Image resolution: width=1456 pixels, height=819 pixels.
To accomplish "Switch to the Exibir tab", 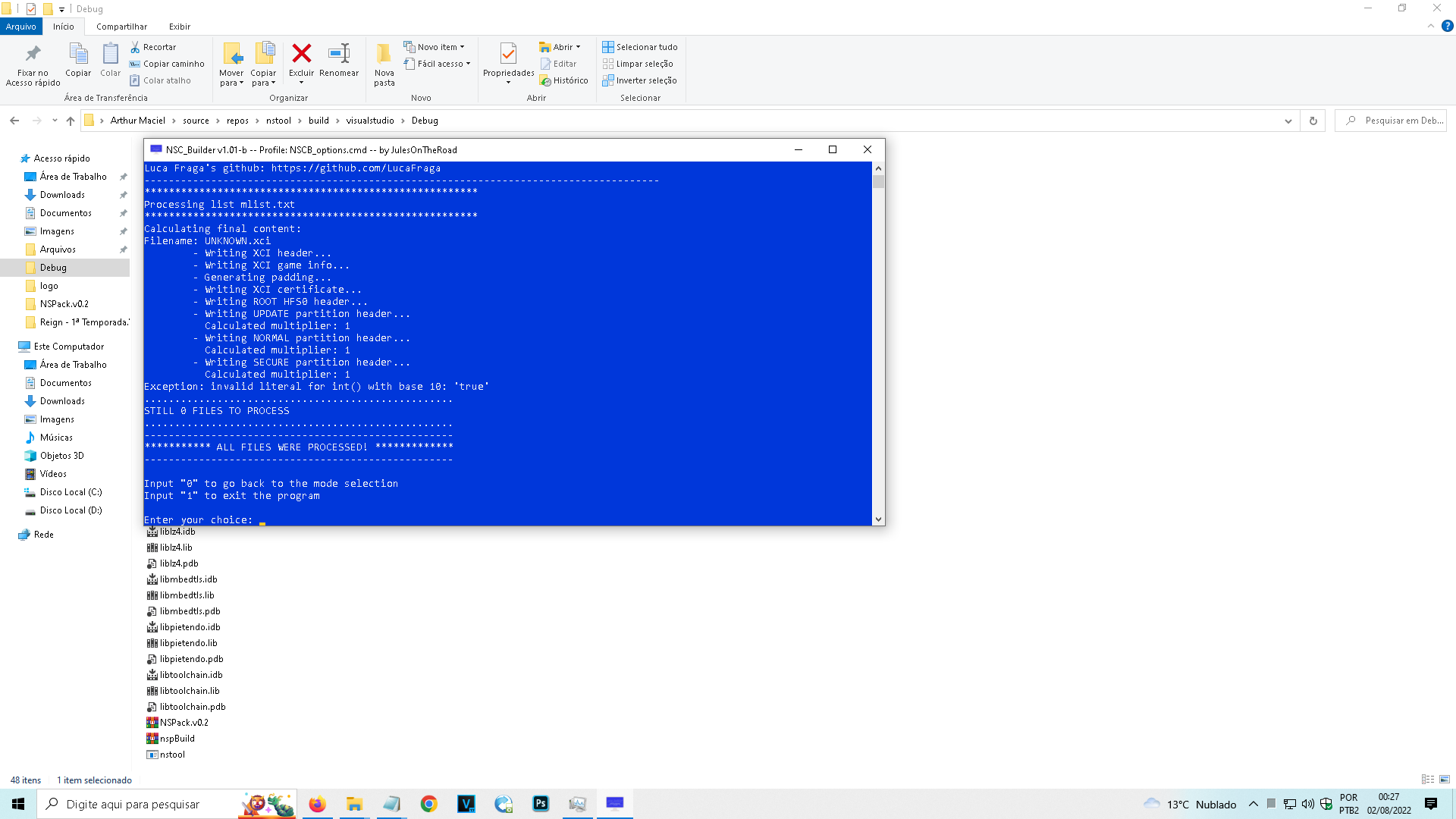I will [180, 27].
